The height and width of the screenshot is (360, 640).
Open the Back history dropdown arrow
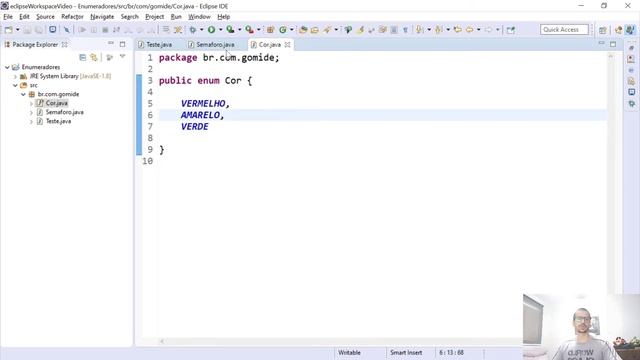click(x=478, y=30)
